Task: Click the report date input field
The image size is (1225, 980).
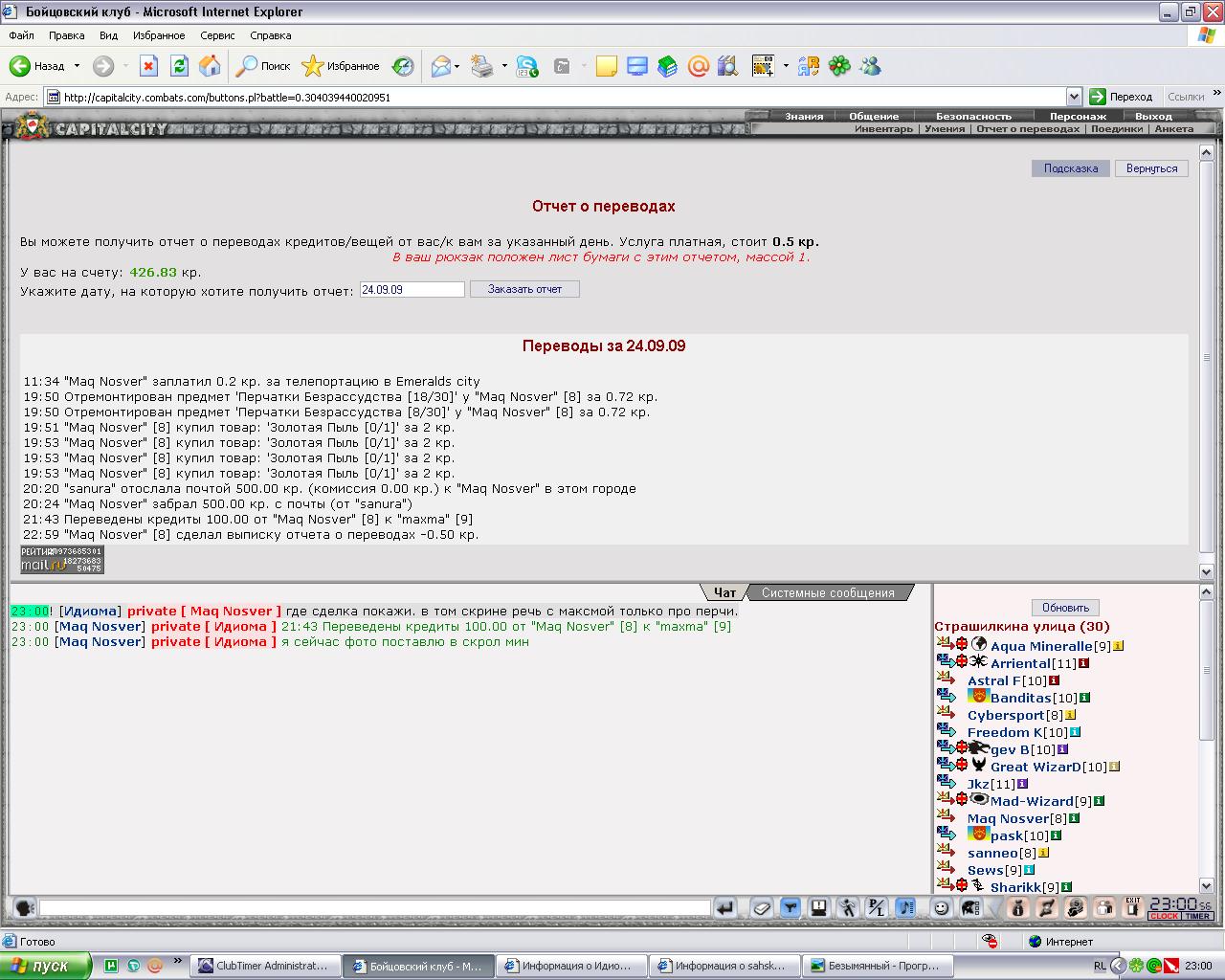Action: click(412, 289)
